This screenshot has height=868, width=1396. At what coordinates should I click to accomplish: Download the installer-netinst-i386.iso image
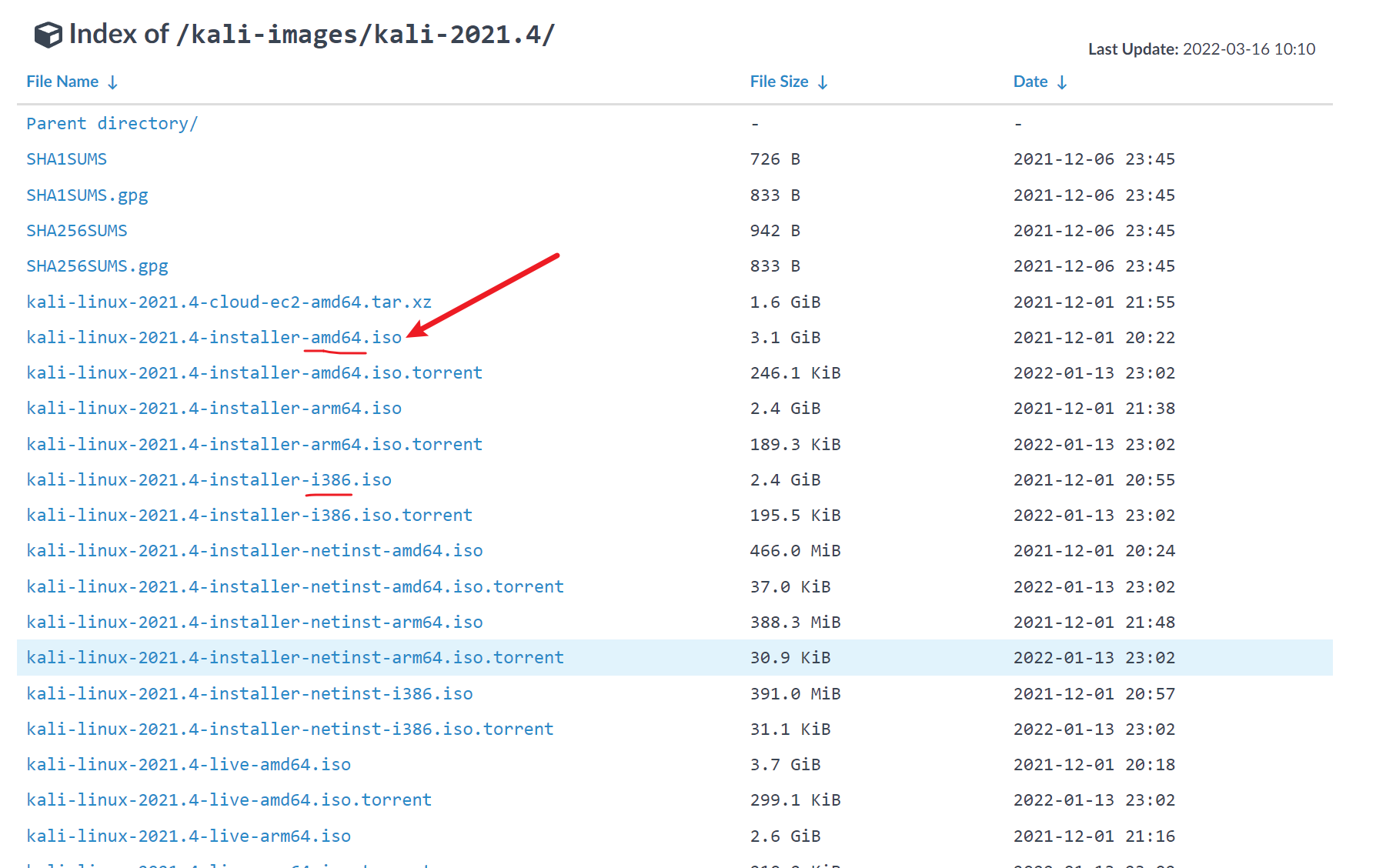(x=249, y=693)
